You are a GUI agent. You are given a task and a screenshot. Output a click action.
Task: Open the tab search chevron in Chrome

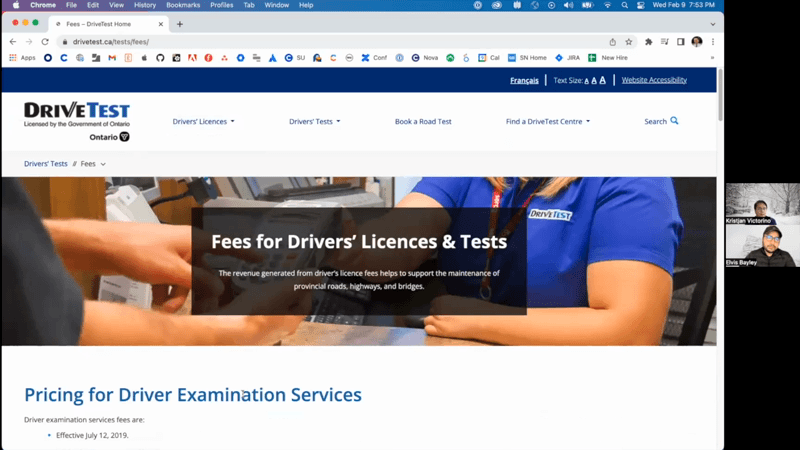(x=713, y=24)
